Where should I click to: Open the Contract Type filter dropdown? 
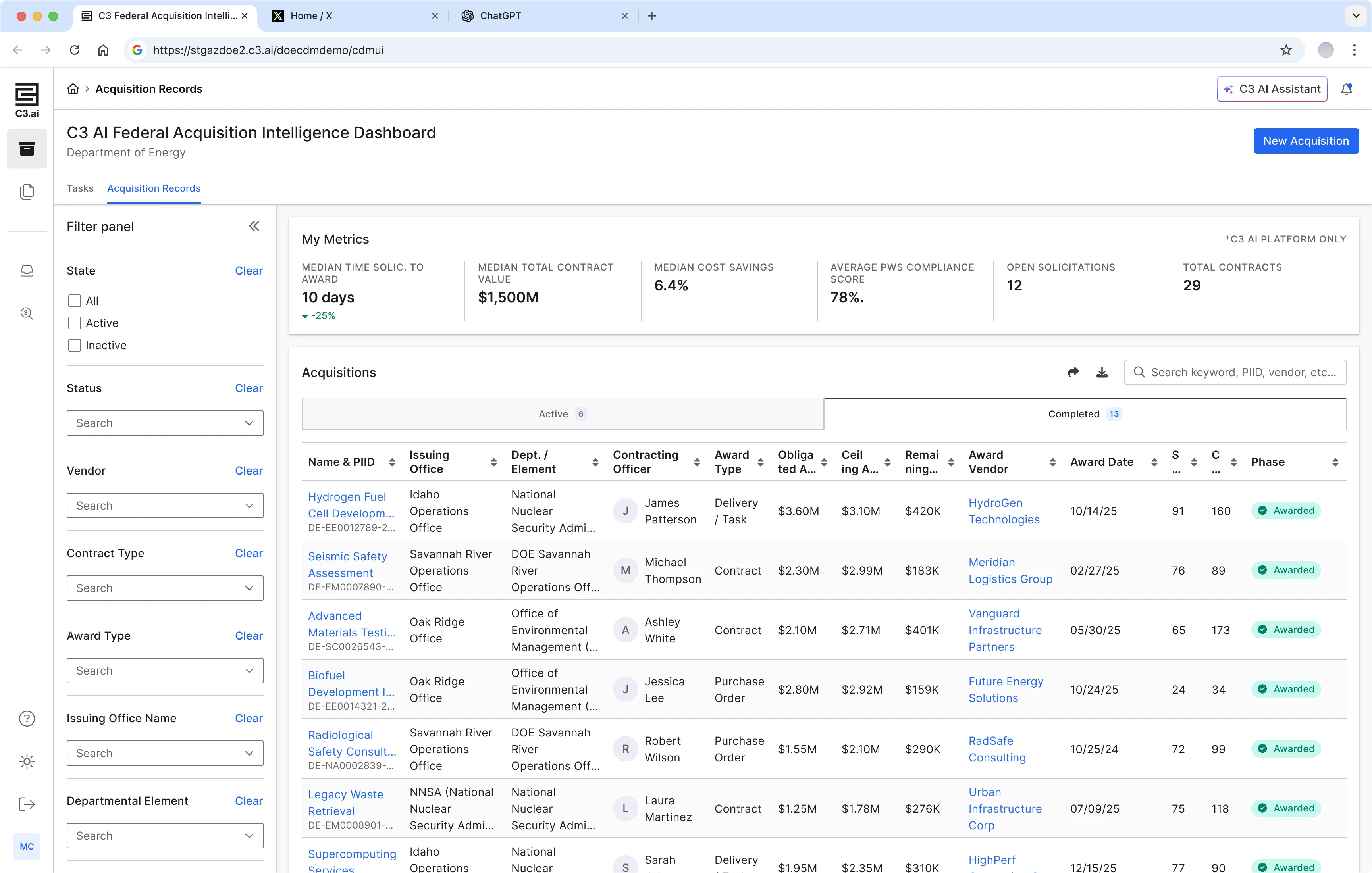tap(165, 588)
